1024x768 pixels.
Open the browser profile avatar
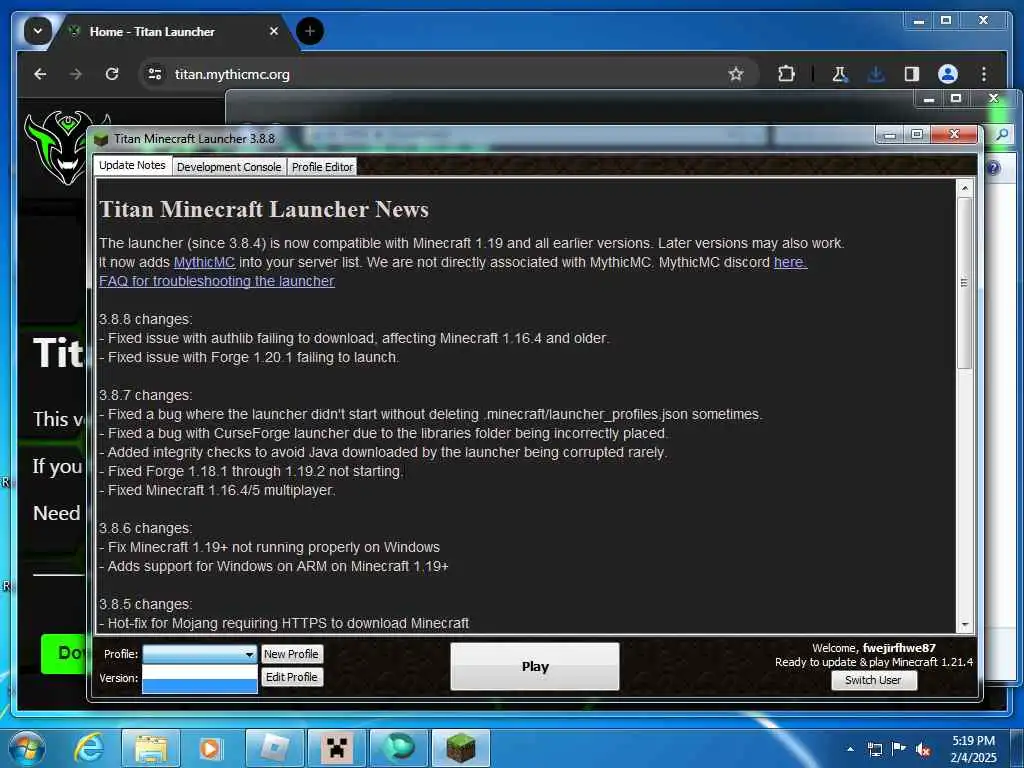coord(948,74)
